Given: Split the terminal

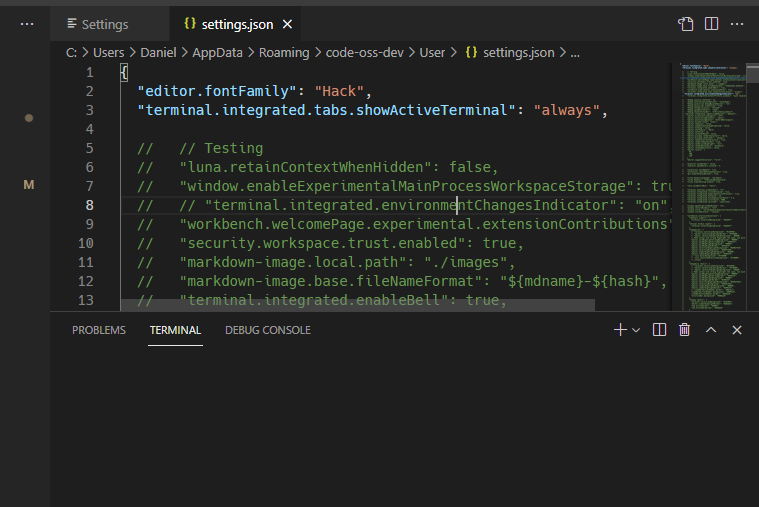Looking at the screenshot, I should (x=659, y=330).
